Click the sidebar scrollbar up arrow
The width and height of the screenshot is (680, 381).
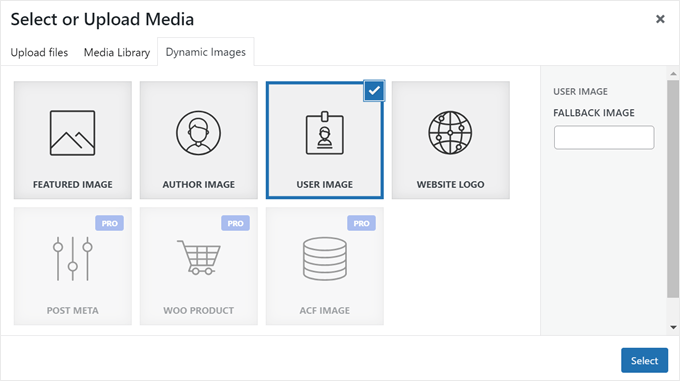pos(673,73)
